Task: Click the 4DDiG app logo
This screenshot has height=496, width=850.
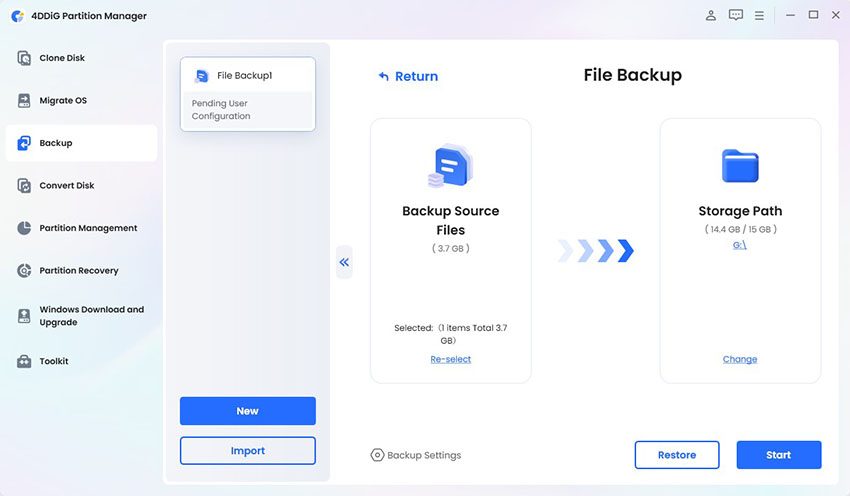Action: pyautogui.click(x=18, y=16)
